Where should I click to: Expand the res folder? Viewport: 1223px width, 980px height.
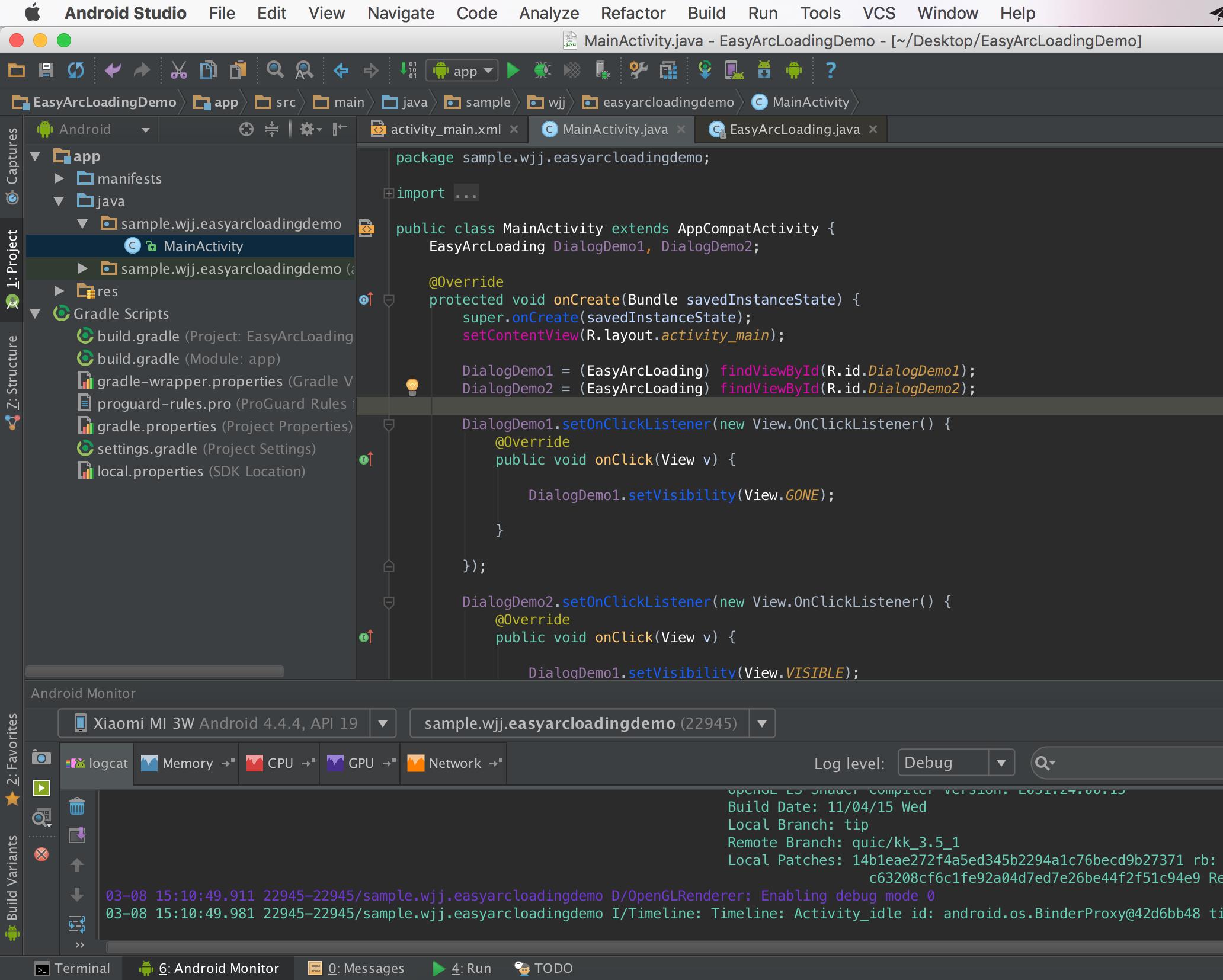(59, 291)
